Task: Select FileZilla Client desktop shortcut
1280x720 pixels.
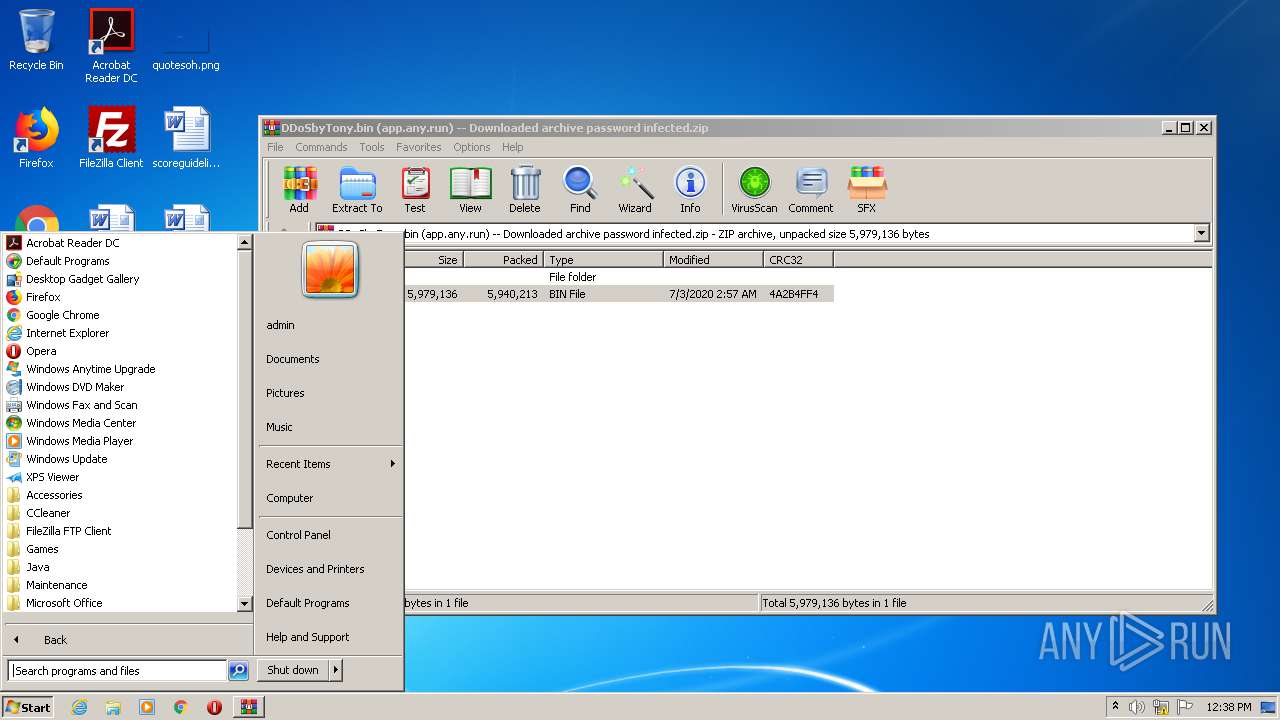Action: pos(111,138)
